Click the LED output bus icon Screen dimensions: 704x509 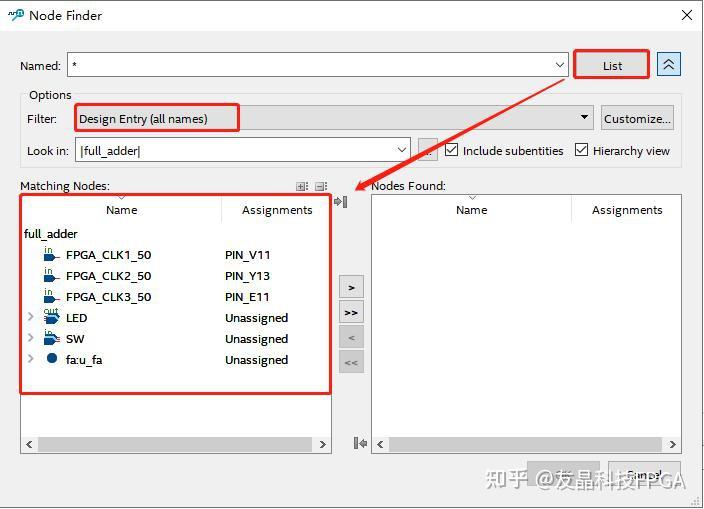click(x=51, y=317)
